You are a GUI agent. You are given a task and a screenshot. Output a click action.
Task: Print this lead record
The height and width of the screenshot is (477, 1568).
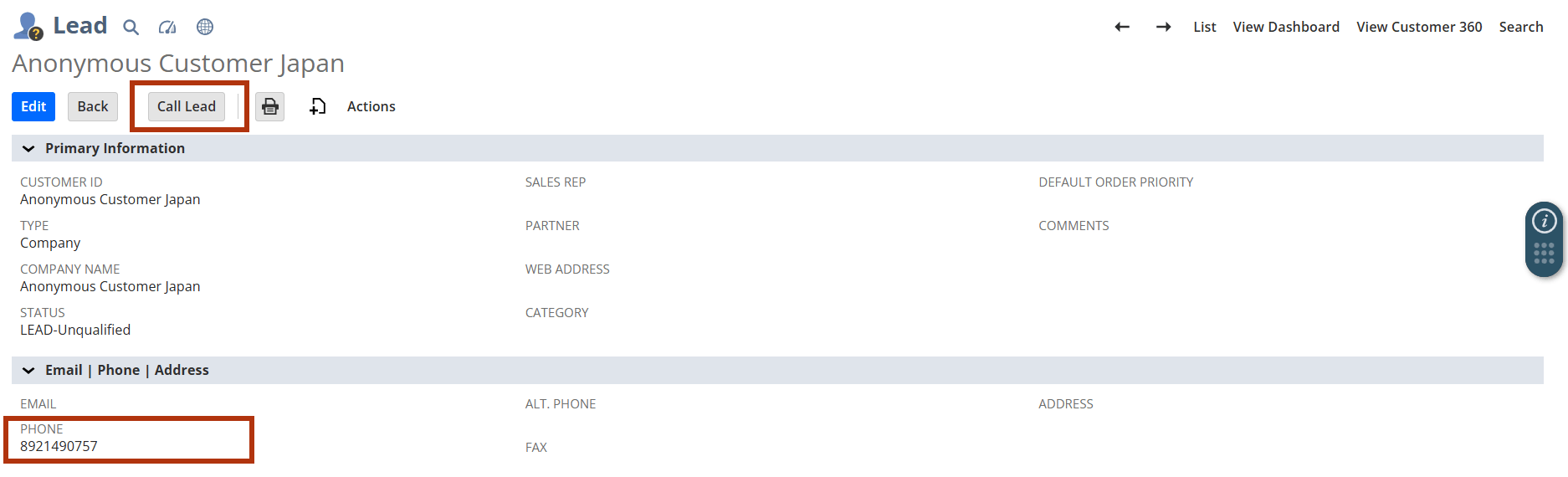[x=269, y=106]
